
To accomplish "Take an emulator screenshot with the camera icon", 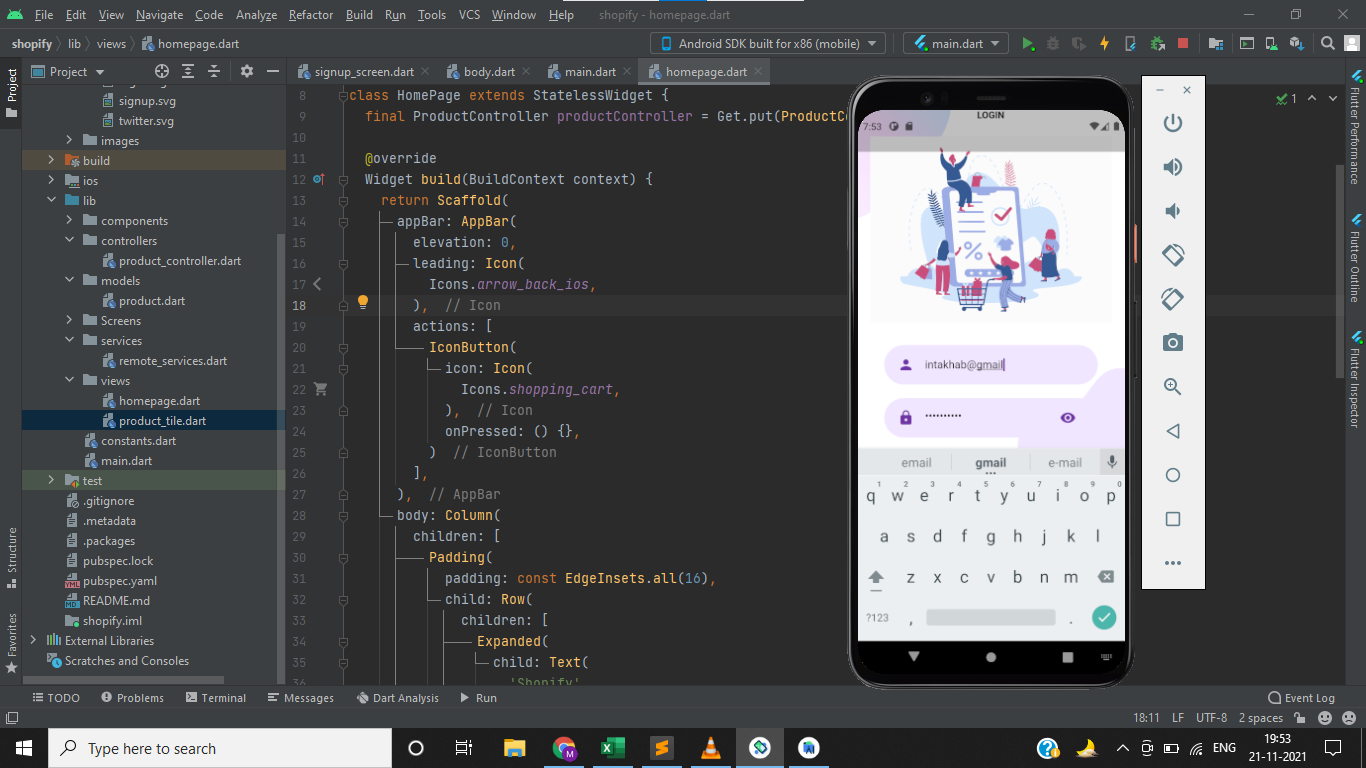I will point(1172,342).
